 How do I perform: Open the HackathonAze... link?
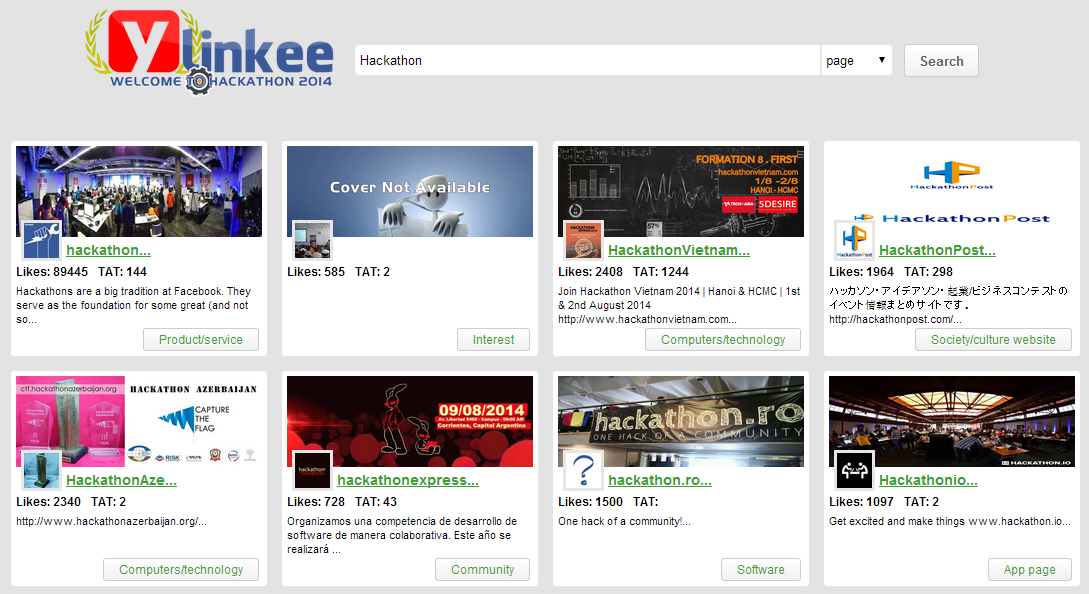pos(121,480)
